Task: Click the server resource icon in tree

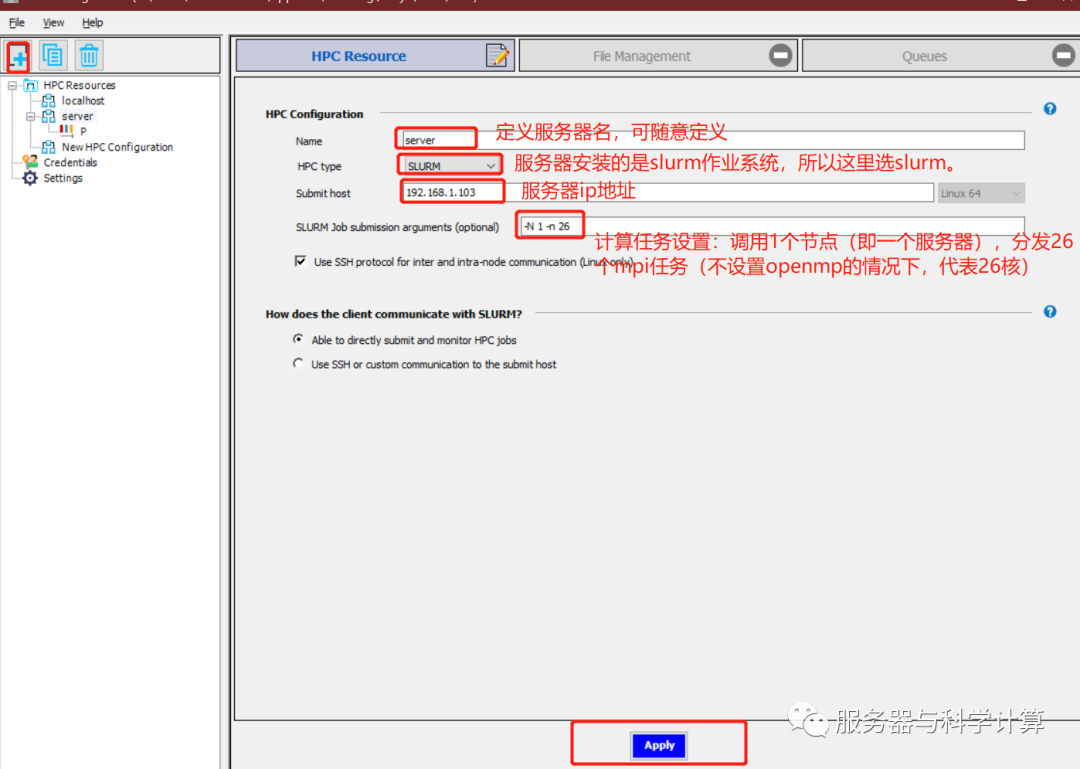Action: pos(48,116)
